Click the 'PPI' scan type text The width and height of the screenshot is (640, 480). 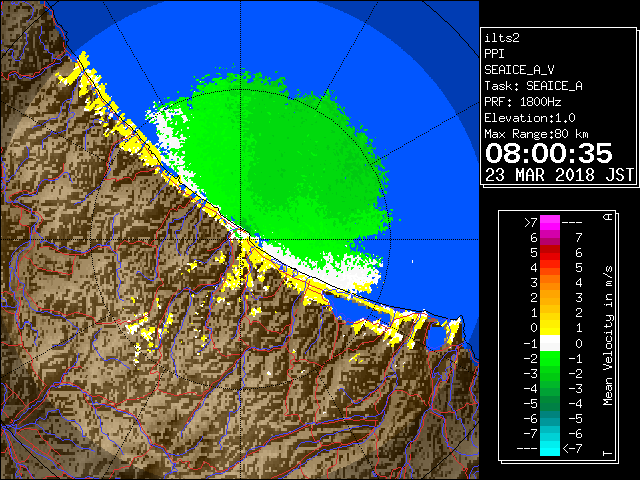pyautogui.click(x=494, y=54)
